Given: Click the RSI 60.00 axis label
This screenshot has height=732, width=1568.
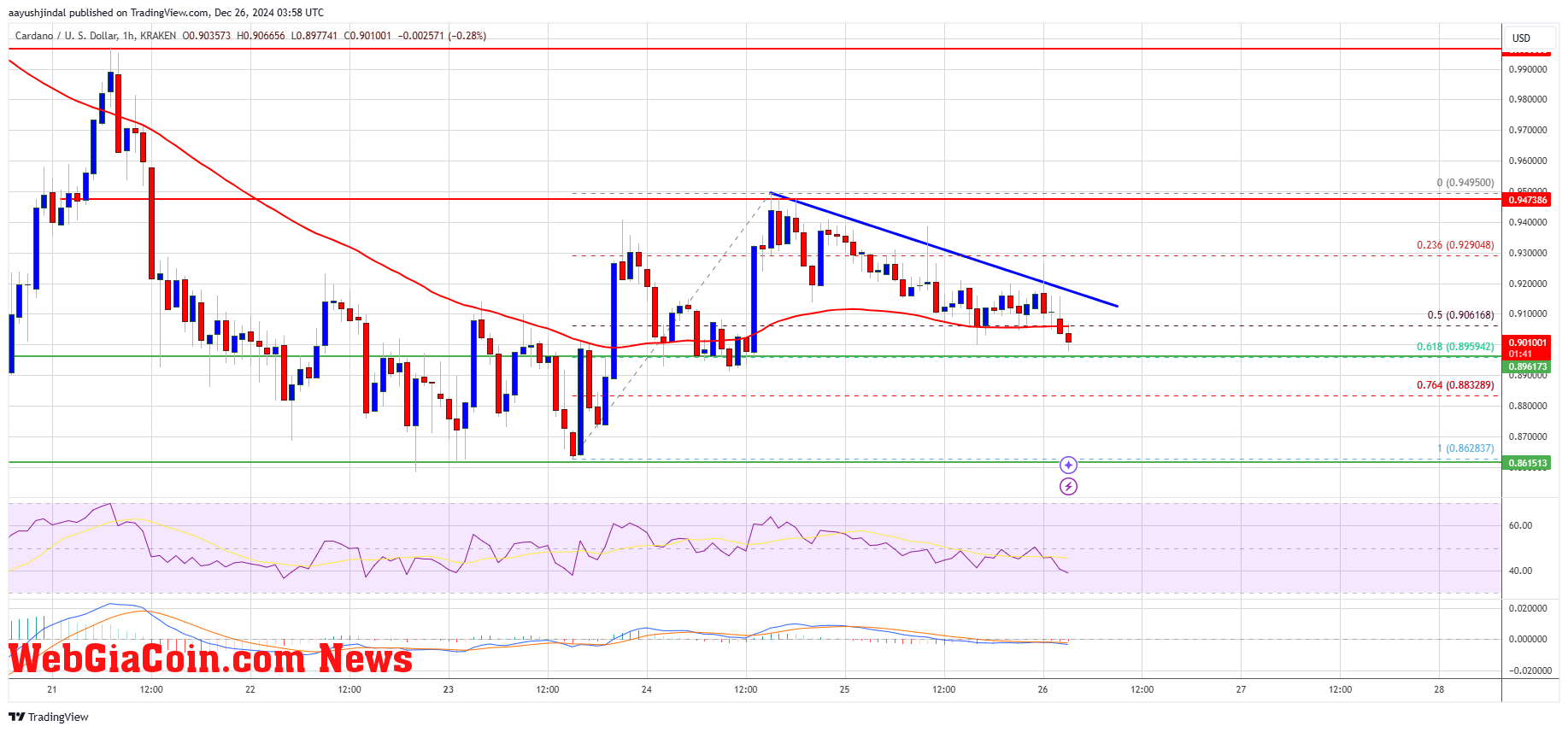Looking at the screenshot, I should [x=1520, y=526].
